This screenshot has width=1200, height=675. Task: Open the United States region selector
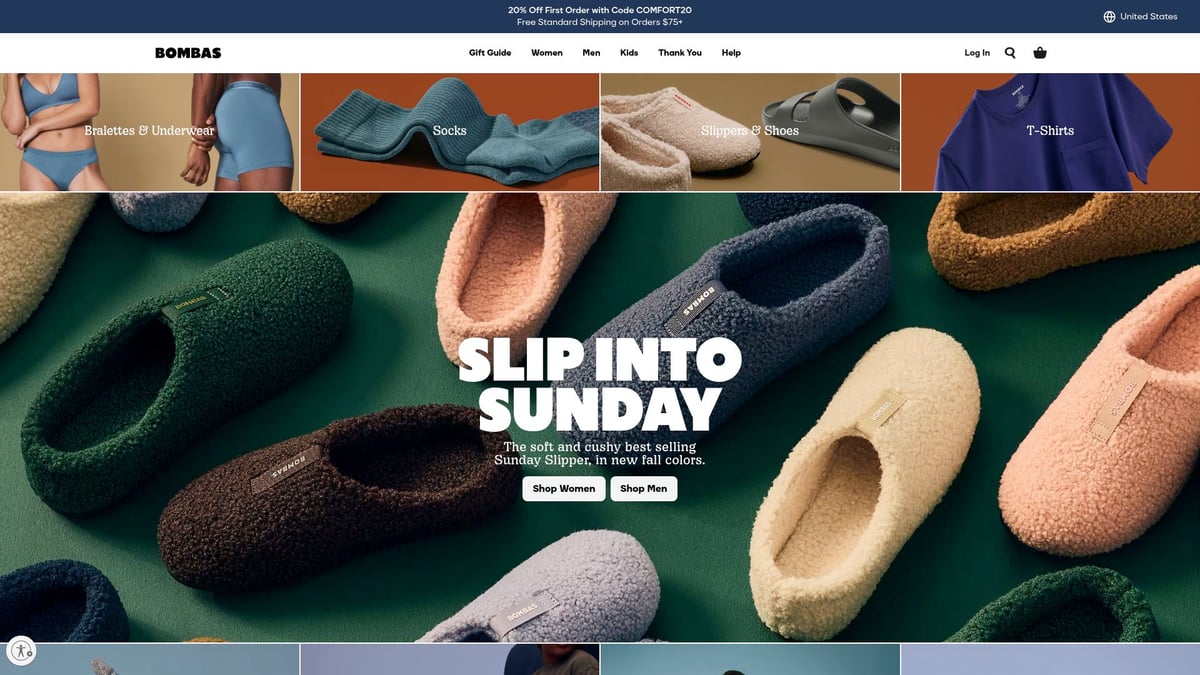(1148, 16)
